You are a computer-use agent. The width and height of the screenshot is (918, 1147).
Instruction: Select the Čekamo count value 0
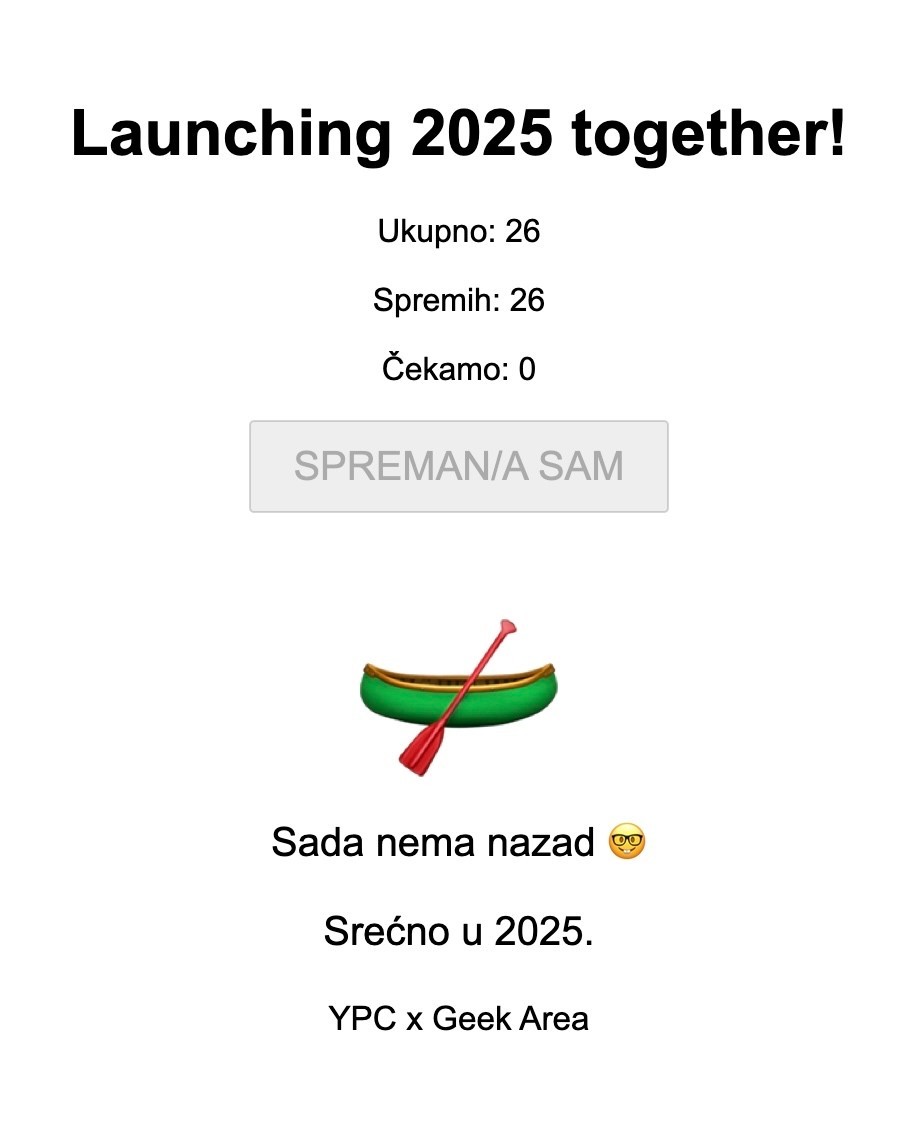[x=526, y=370]
